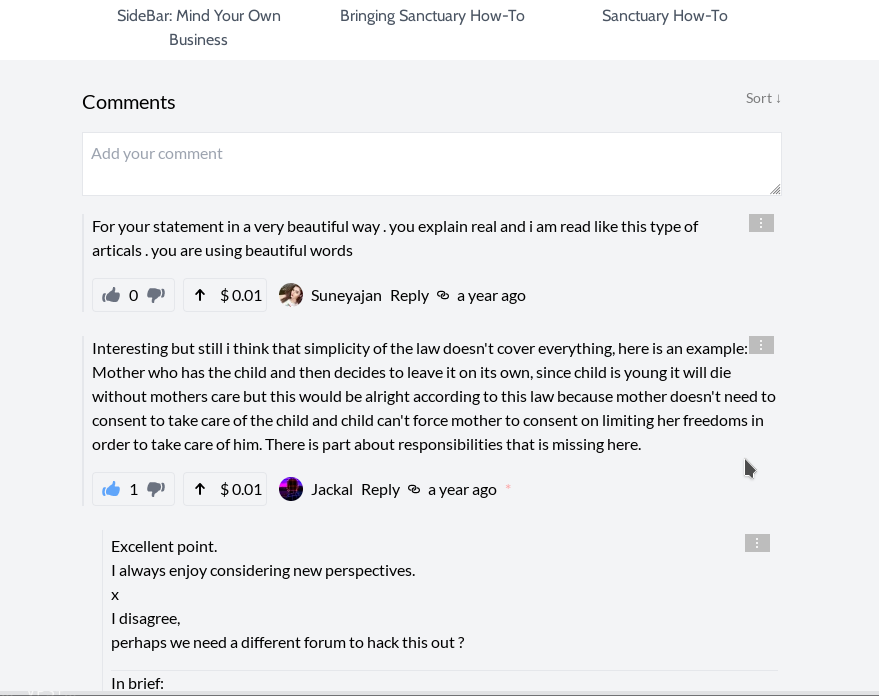Copy the permalink chain icon beside Suneyajan's comment
The width and height of the screenshot is (879, 696).
[443, 295]
